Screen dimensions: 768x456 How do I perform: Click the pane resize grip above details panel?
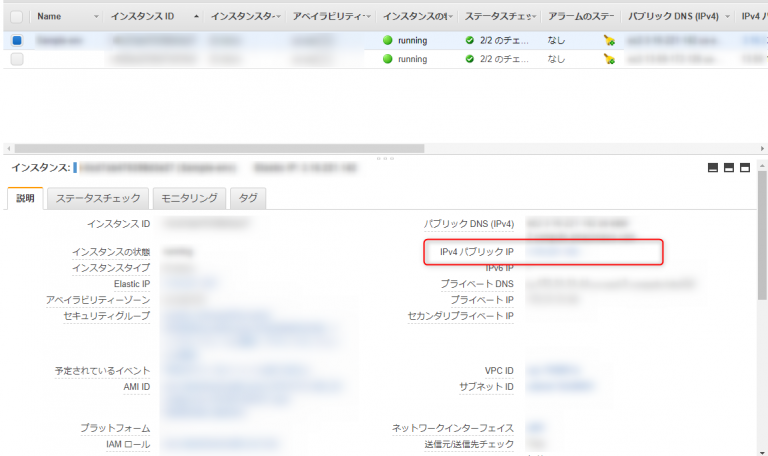(384, 158)
